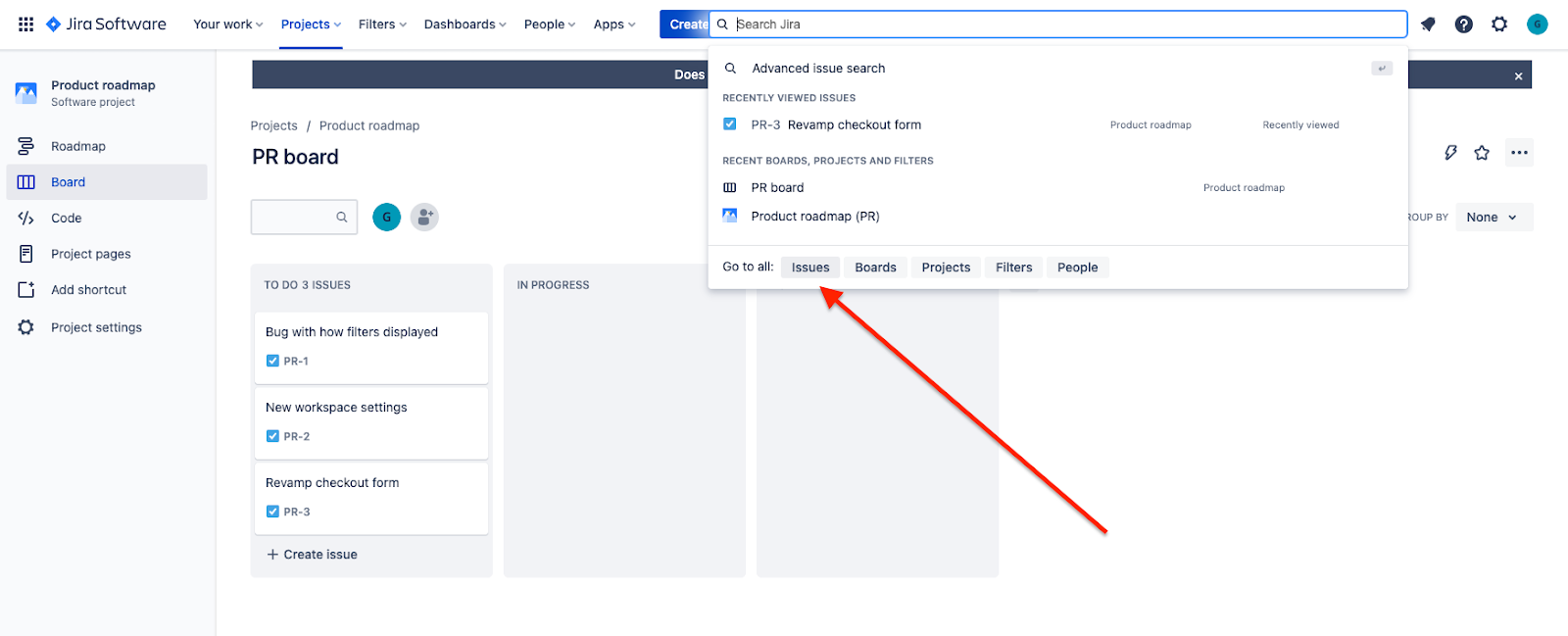Click the Product roadmap breadcrumb link
Image resolution: width=1568 pixels, height=636 pixels.
(x=369, y=125)
